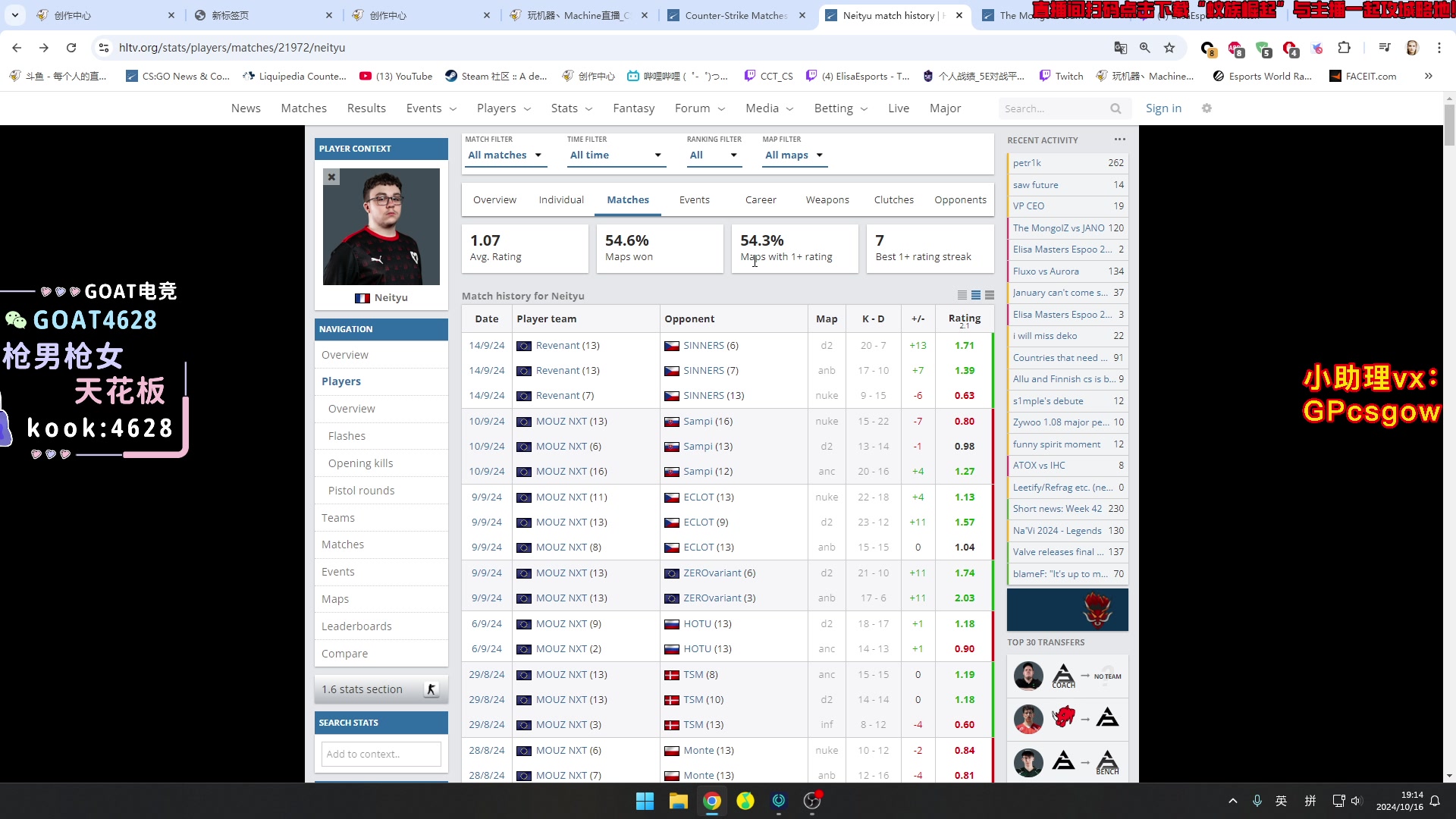Switch to the Weapons tab
1456x819 pixels.
coord(827,199)
